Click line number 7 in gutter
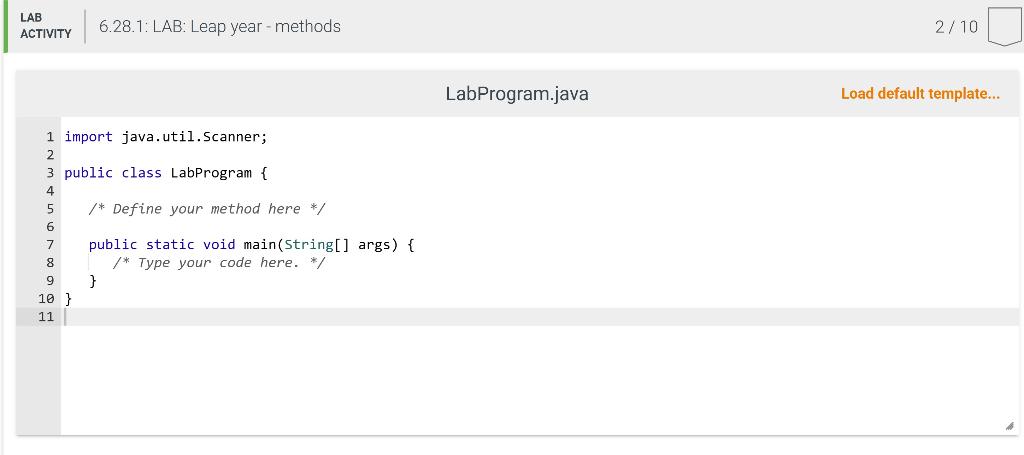Screen dimensions: 1024x455 tap(50, 245)
